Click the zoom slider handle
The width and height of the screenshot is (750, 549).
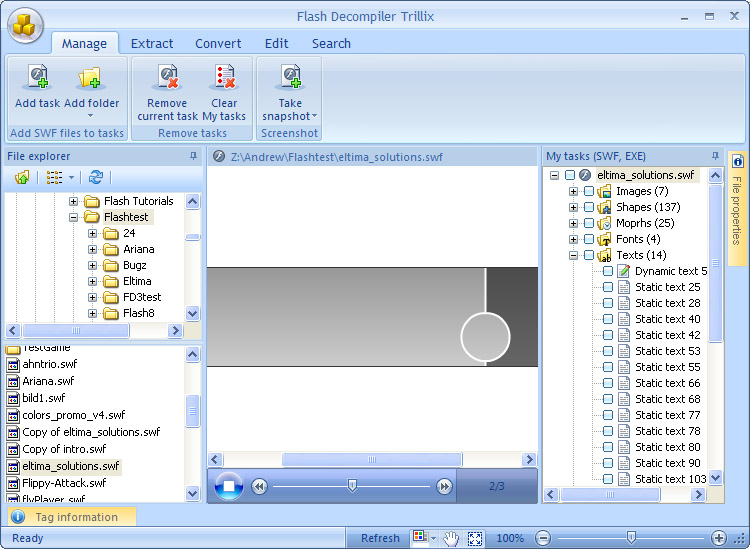631,538
